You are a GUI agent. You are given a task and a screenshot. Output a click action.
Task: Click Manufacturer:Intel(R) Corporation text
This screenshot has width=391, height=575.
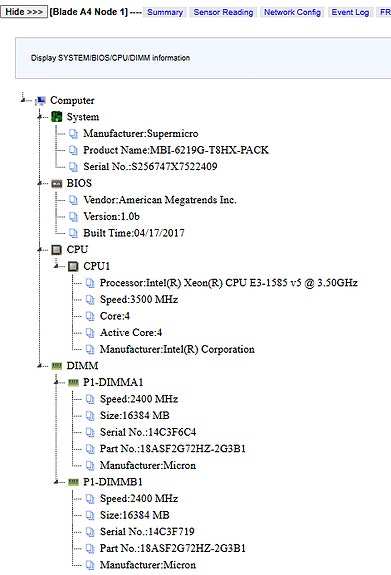[x=177, y=349]
